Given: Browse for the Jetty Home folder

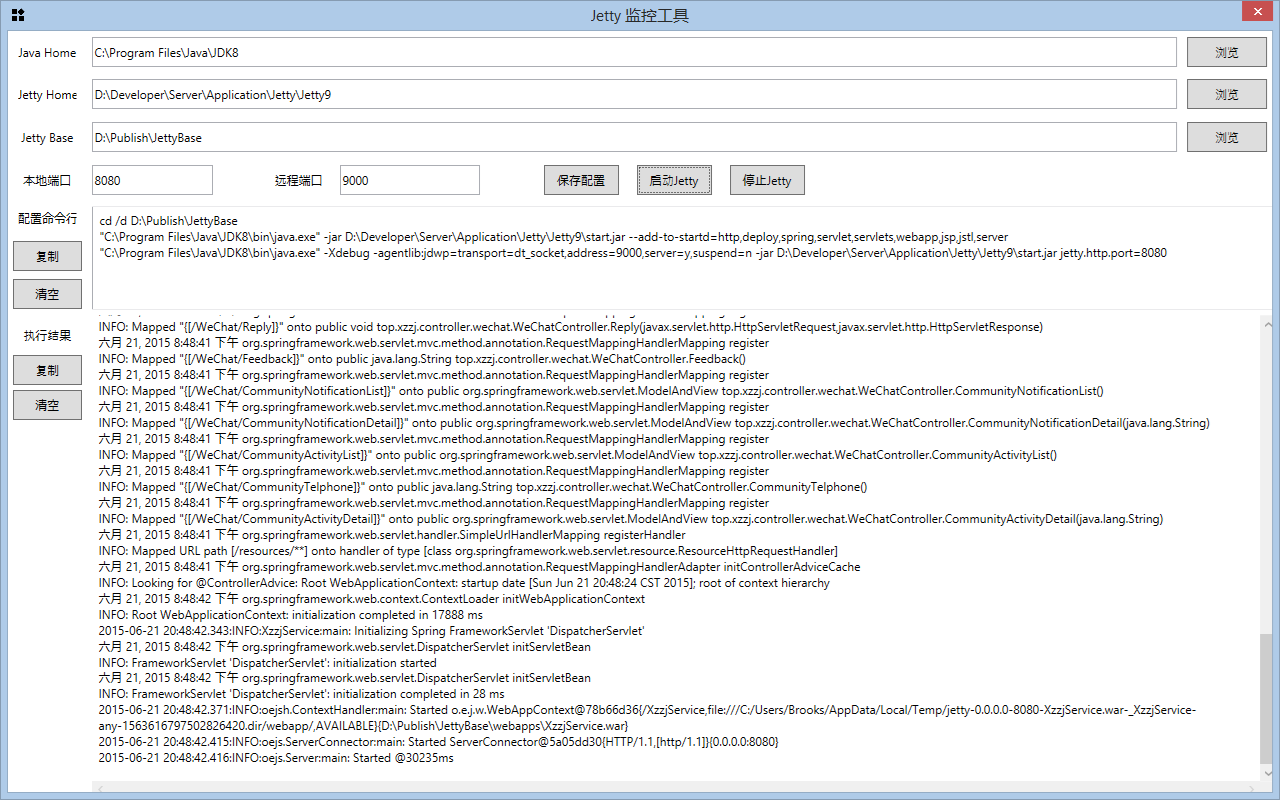Looking at the screenshot, I should point(1227,95).
